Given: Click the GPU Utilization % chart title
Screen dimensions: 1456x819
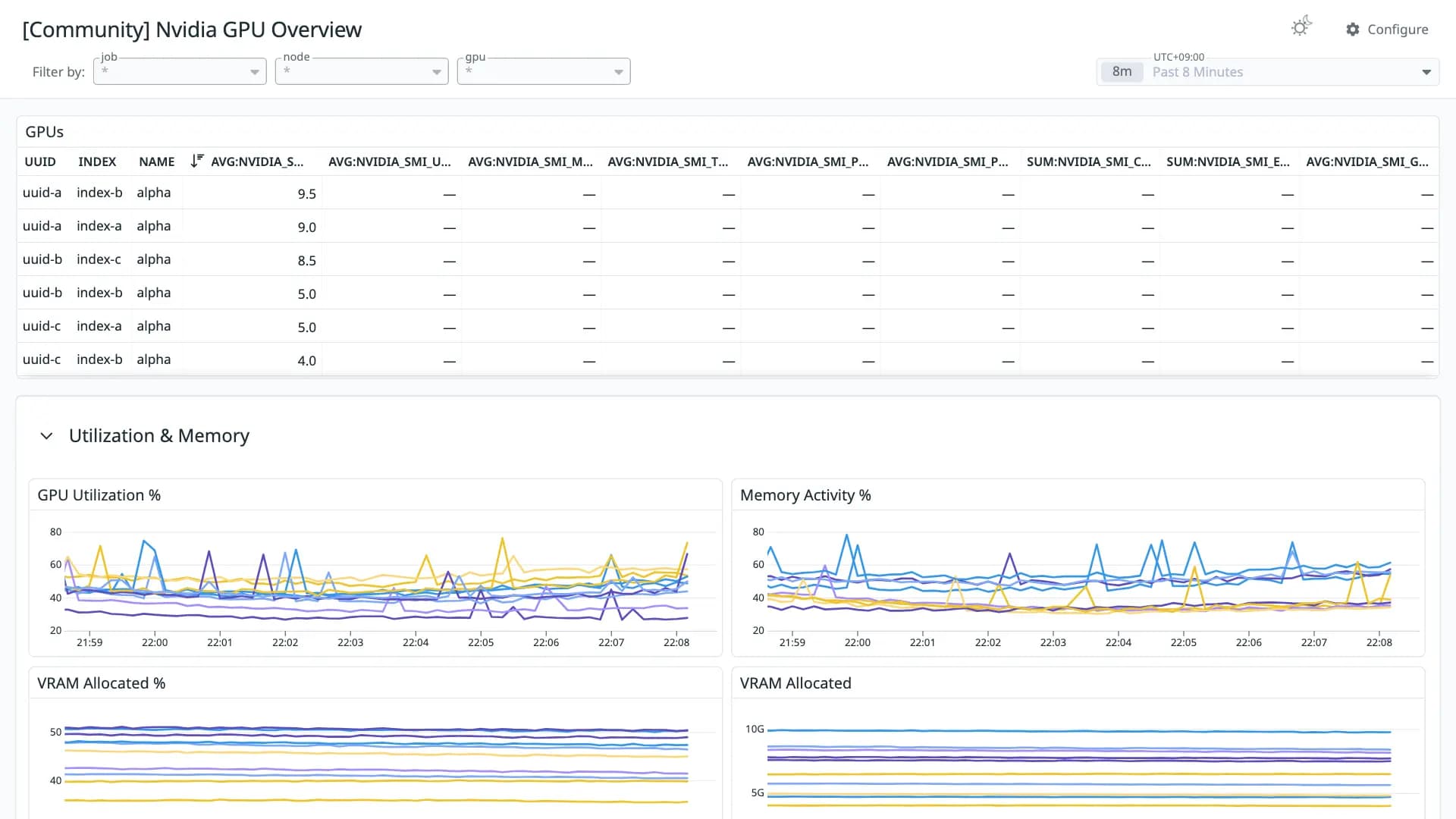Looking at the screenshot, I should tap(99, 495).
